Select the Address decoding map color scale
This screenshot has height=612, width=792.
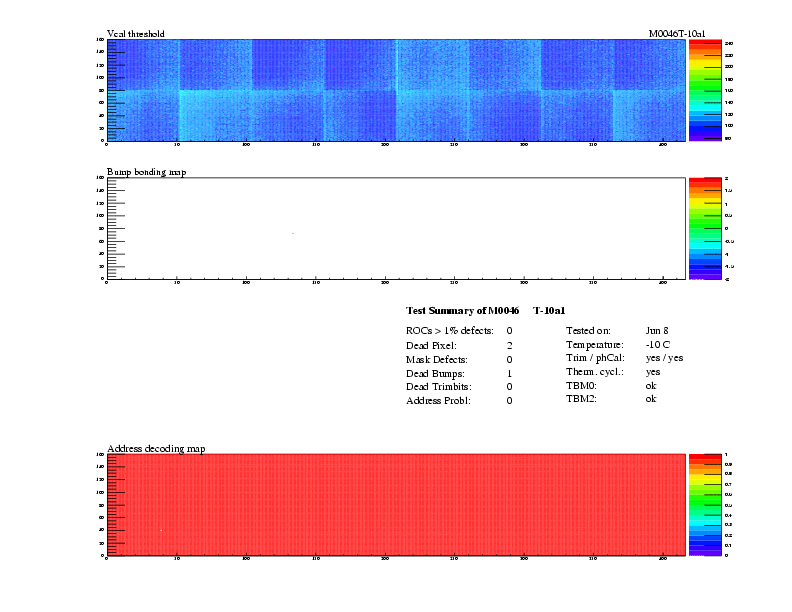705,504
